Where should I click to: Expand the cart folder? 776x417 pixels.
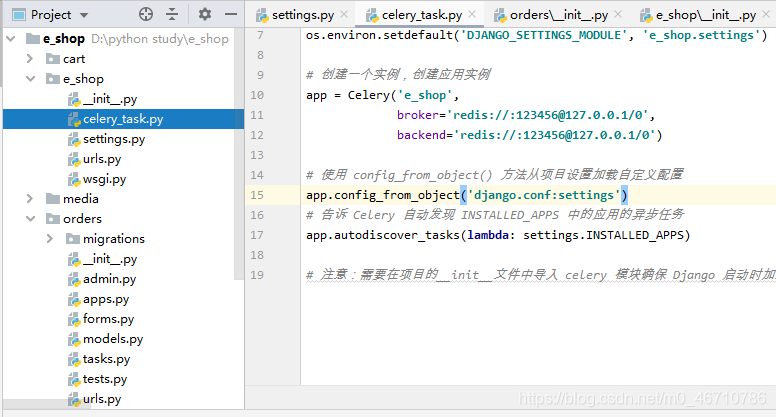tap(30, 59)
